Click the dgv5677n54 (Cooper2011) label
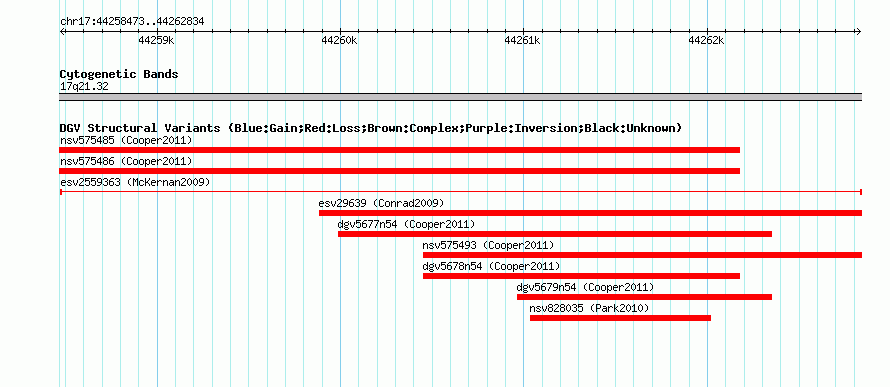This screenshot has height=387, width=890. (x=406, y=224)
